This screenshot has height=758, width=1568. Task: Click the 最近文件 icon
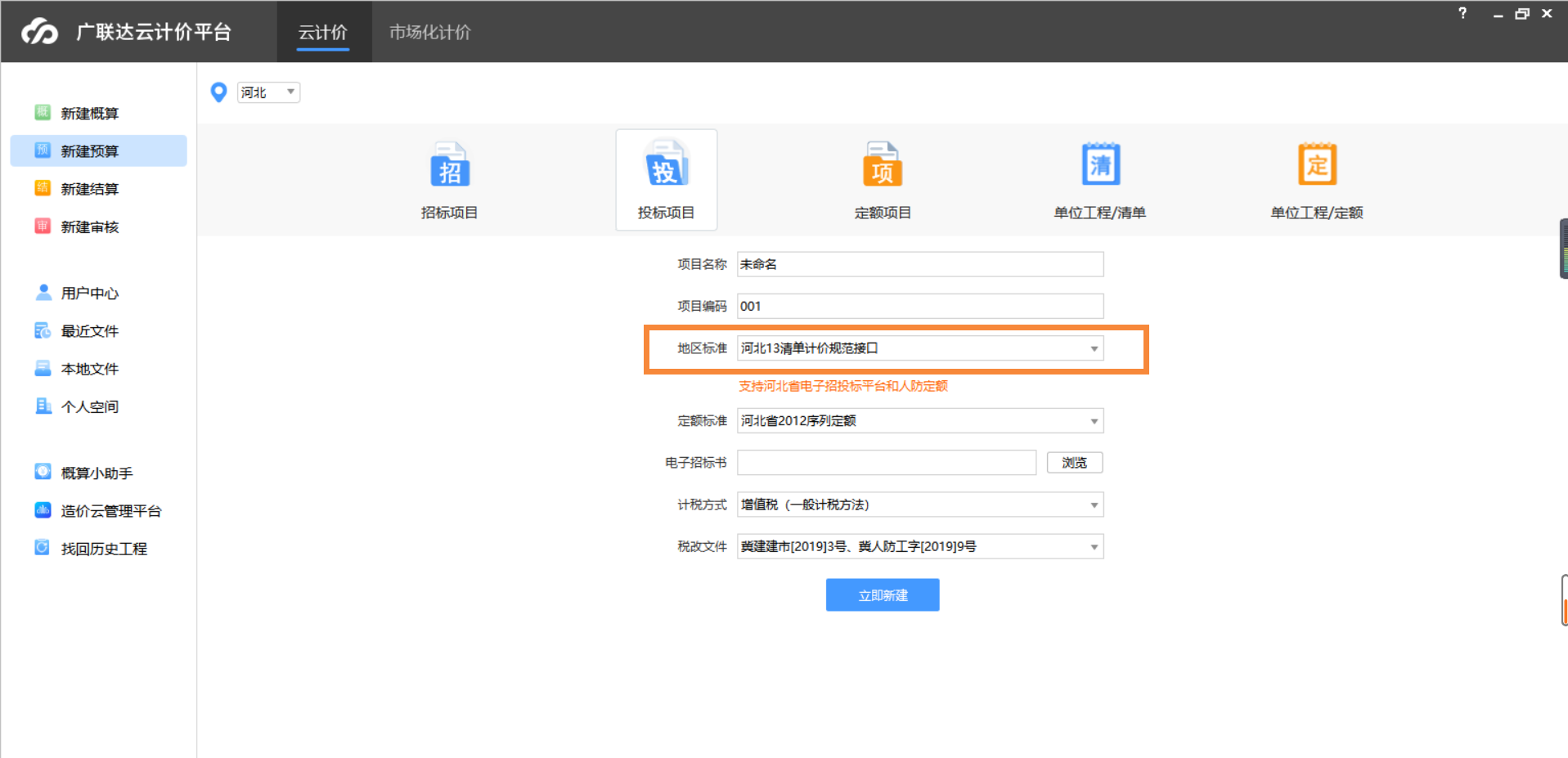tap(43, 330)
